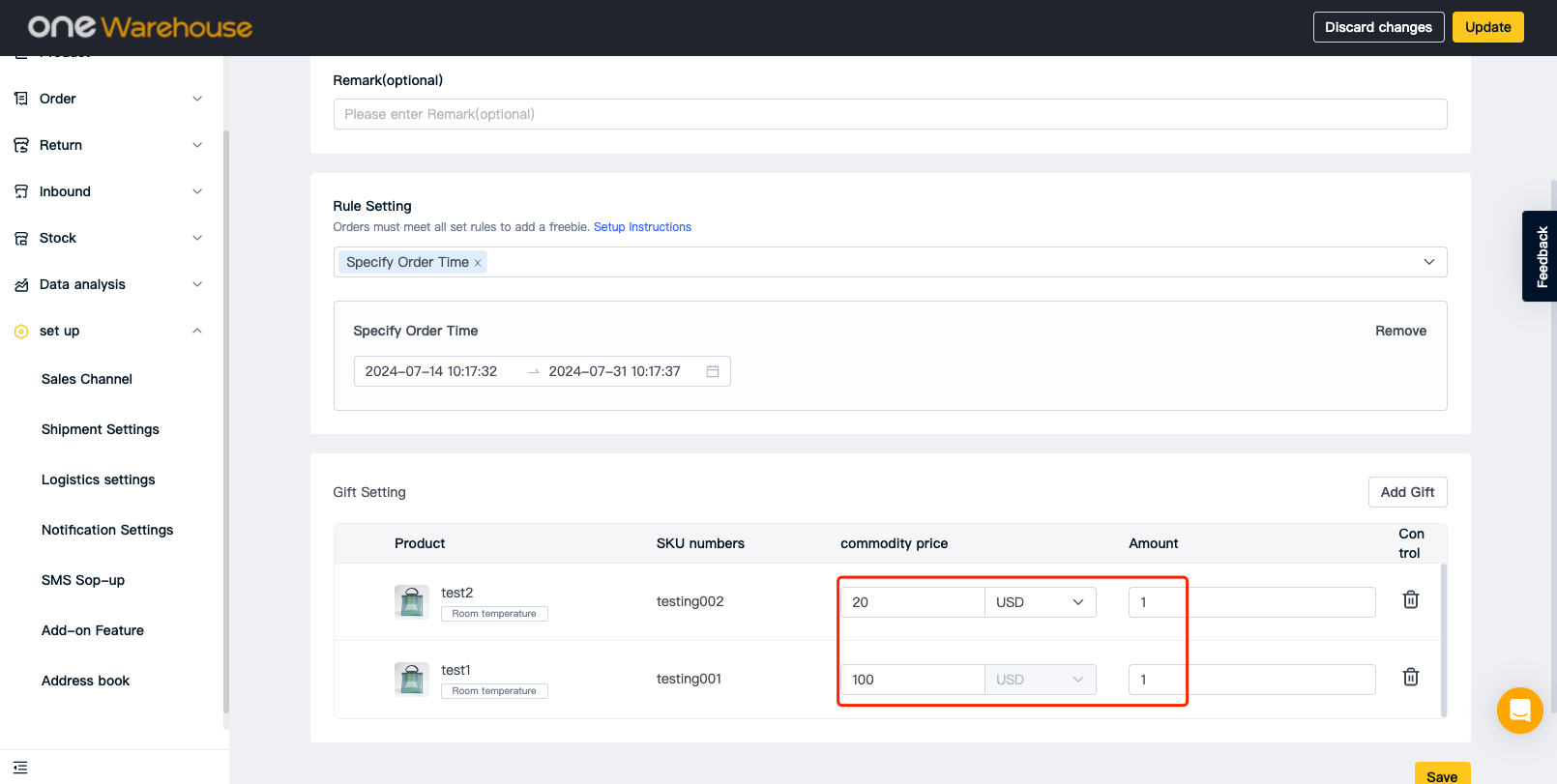This screenshot has height=784, width=1557.
Task: Click the Add Gift button
Action: (x=1407, y=492)
